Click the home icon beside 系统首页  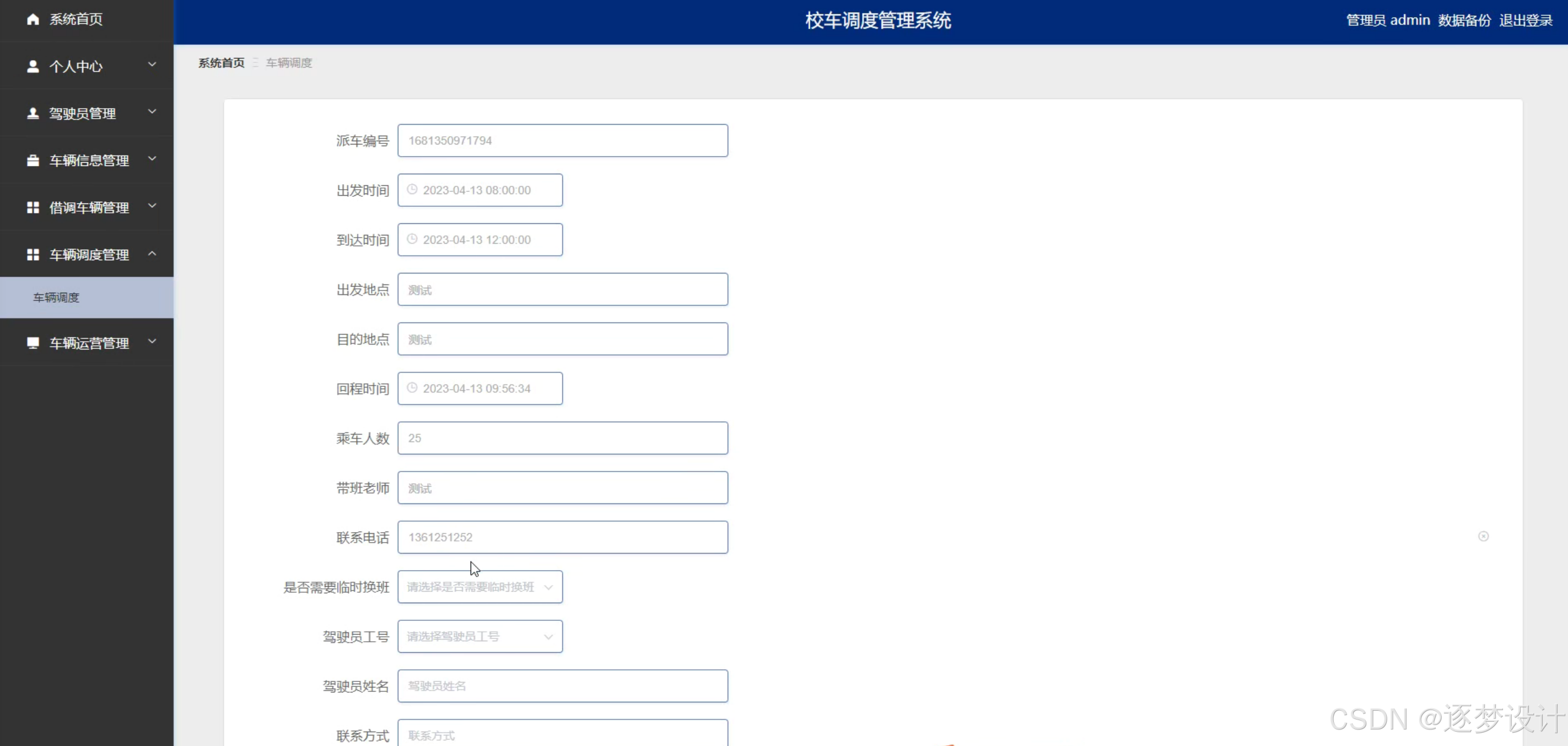click(x=33, y=19)
